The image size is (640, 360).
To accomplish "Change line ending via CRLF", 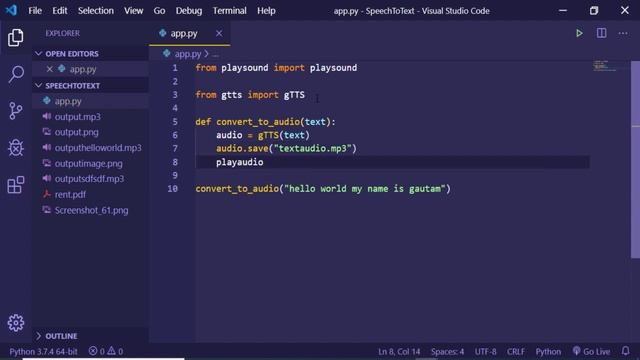I will coord(516,351).
